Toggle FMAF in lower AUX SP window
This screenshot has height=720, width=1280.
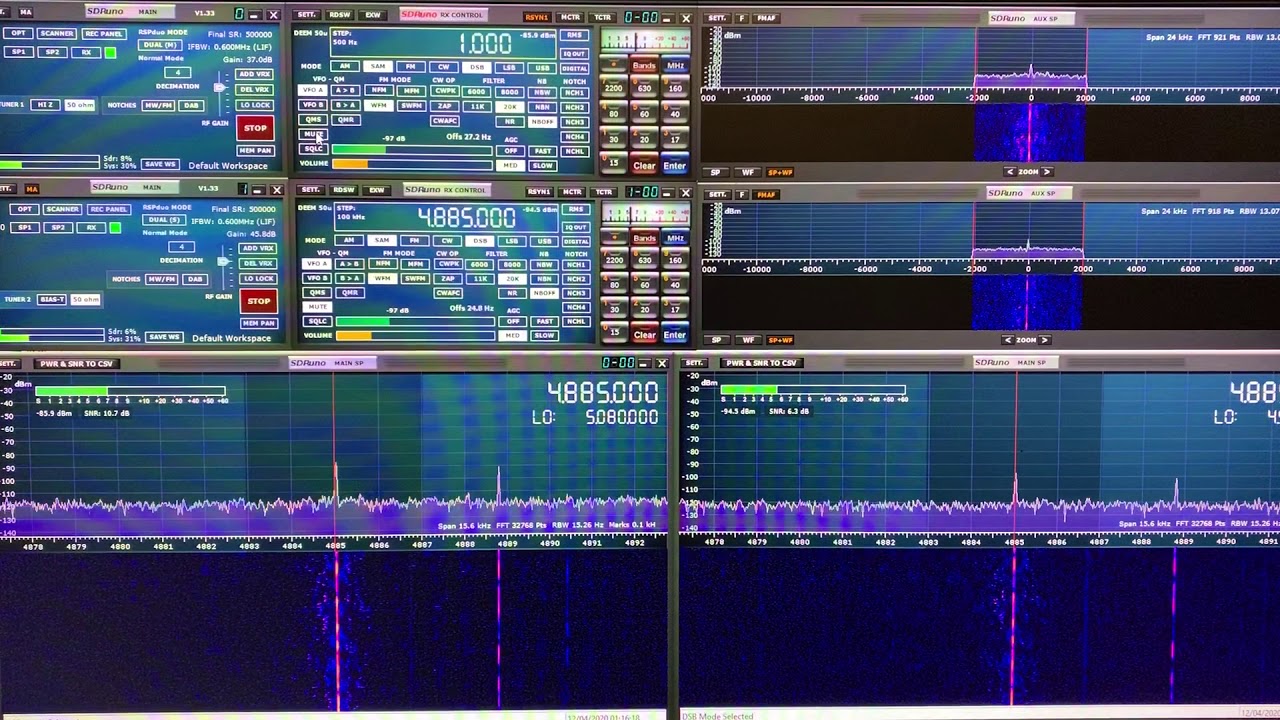tap(766, 194)
